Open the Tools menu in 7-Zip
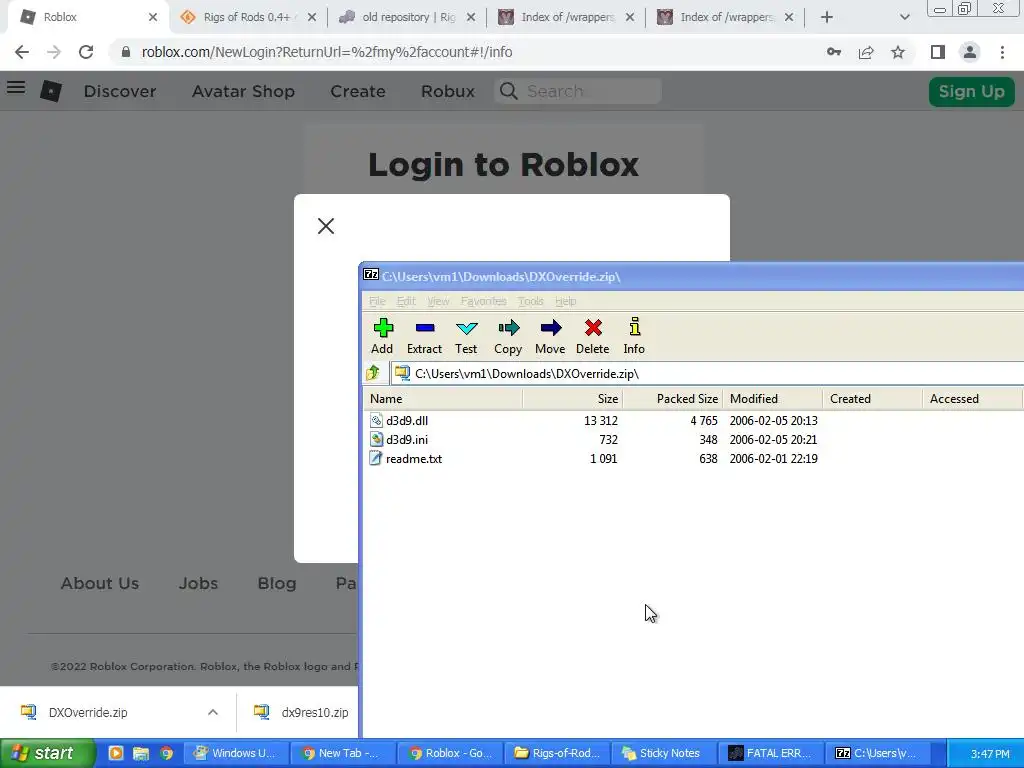Viewport: 1024px width, 768px height. point(530,301)
